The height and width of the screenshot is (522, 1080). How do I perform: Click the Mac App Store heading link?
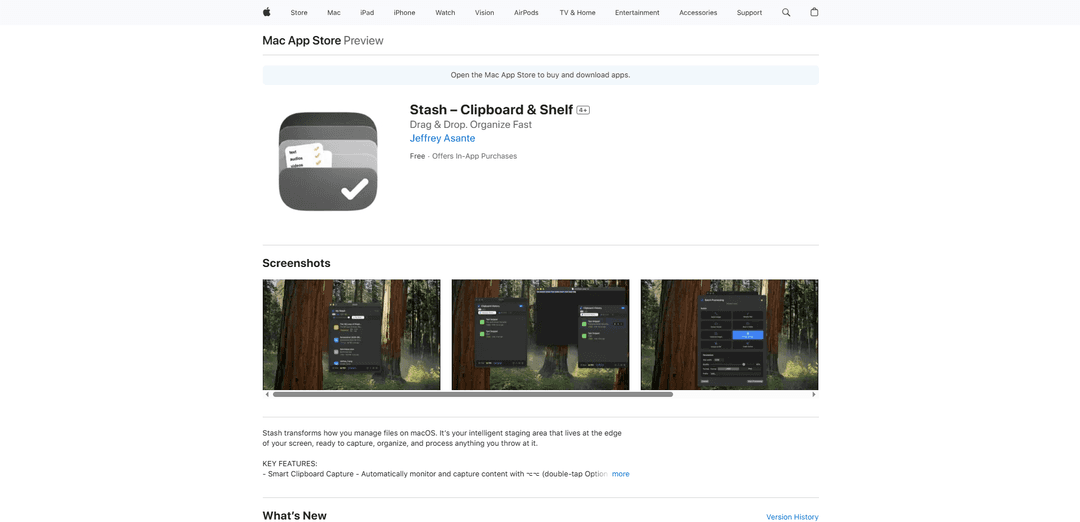(x=301, y=41)
